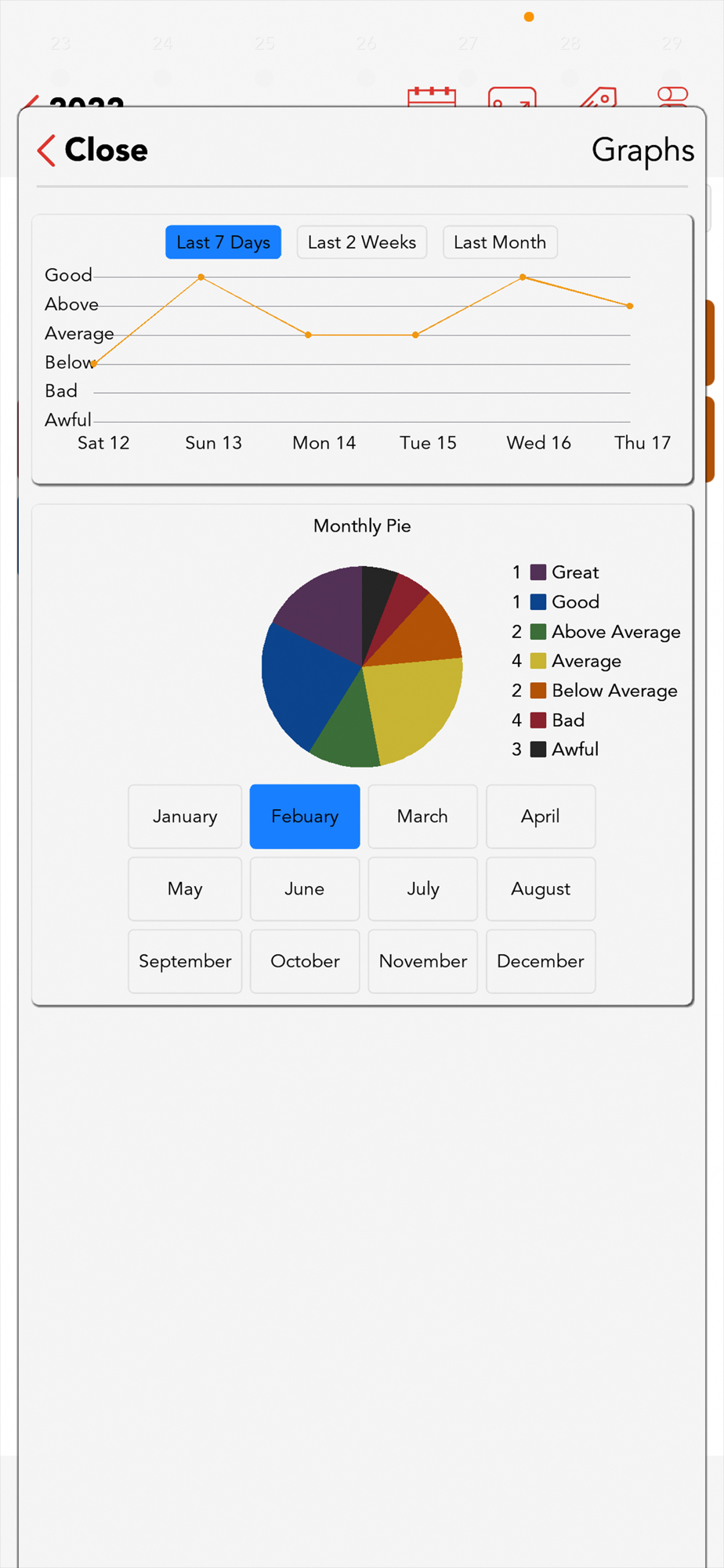Click the Graphs title text
This screenshot has height=1568, width=724.
point(643,151)
